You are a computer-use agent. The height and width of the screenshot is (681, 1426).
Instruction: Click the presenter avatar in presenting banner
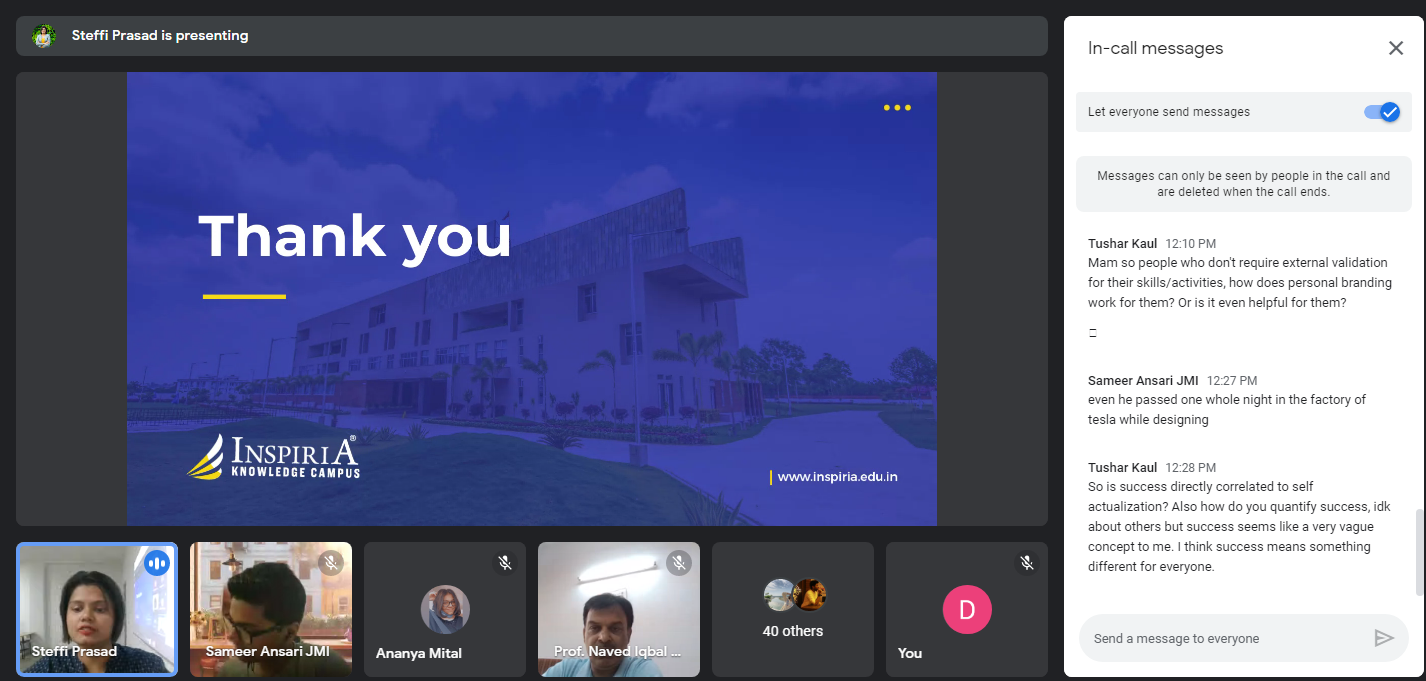[x=43, y=36]
